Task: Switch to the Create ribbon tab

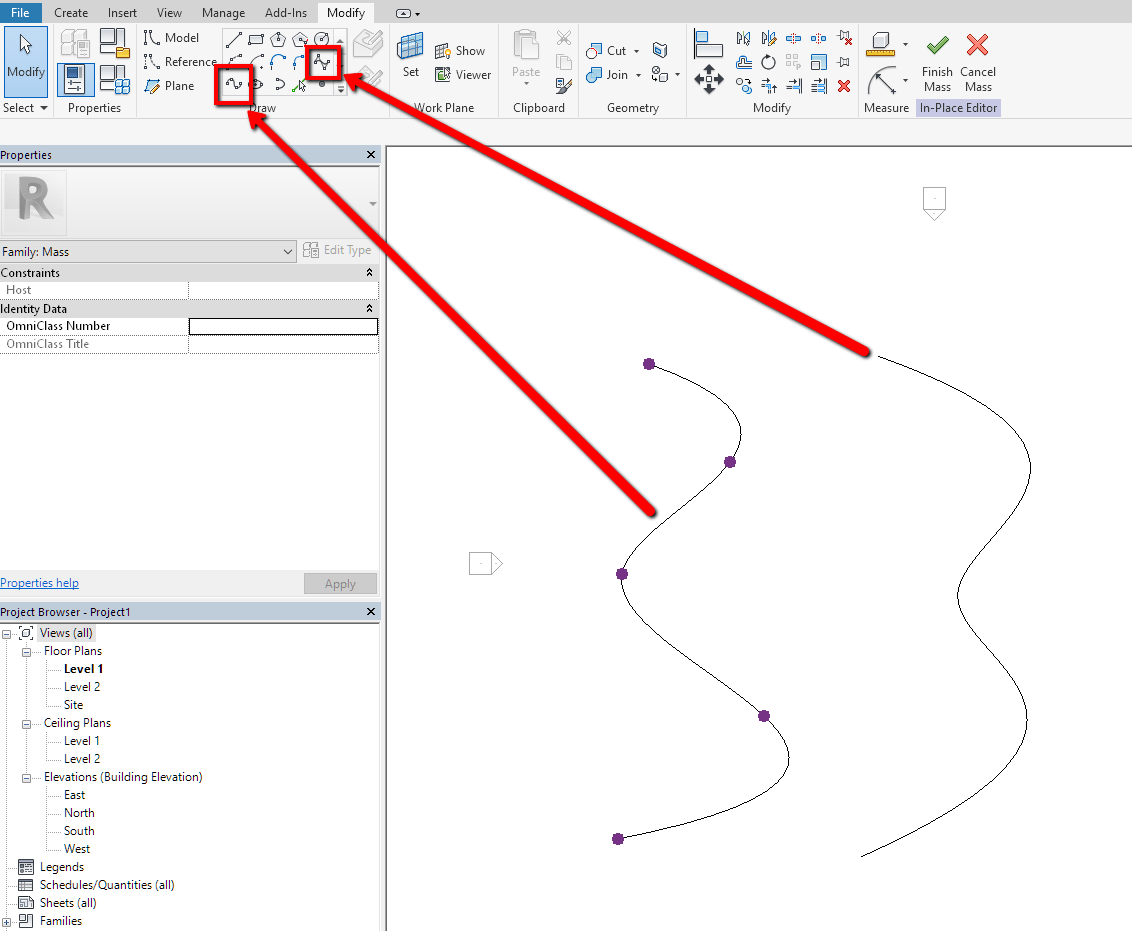Action: coord(71,12)
